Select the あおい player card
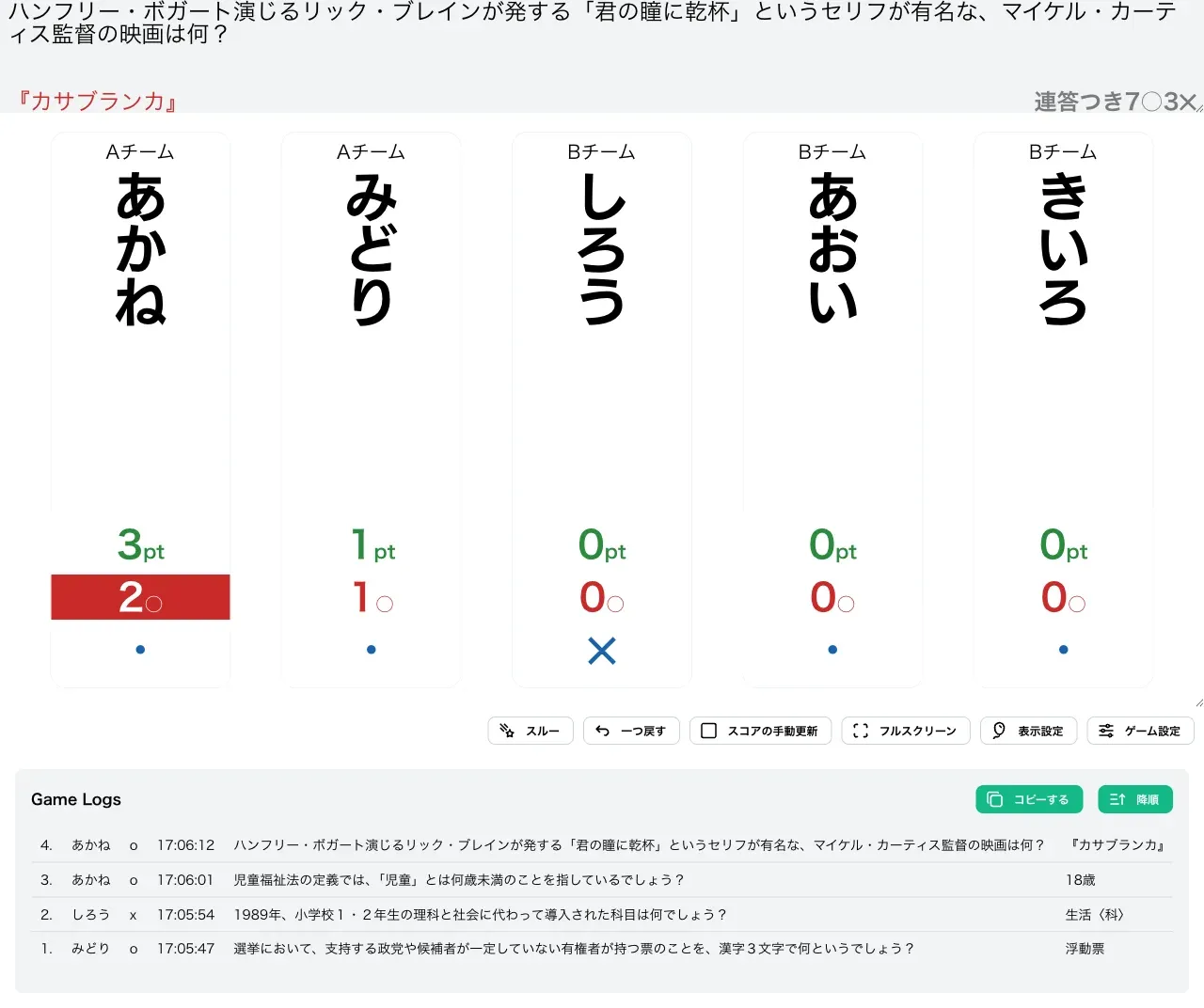 click(x=832, y=410)
